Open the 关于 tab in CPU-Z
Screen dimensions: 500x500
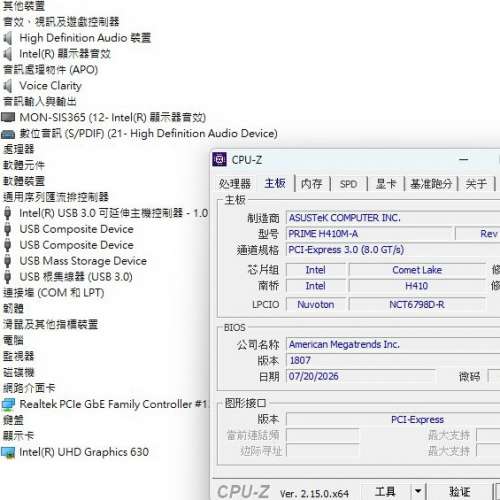[x=476, y=184]
